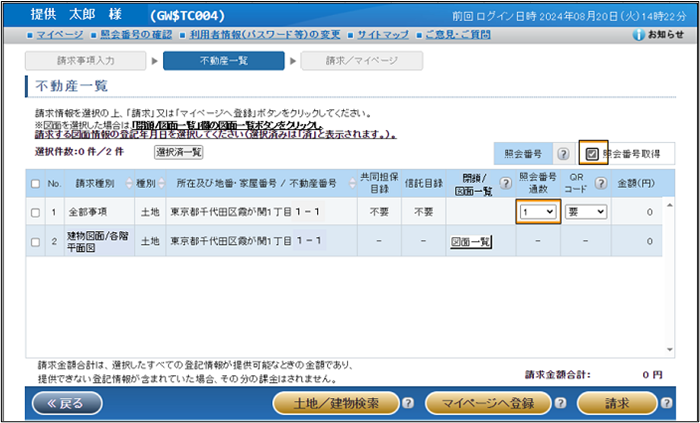The image size is (700, 423).
Task: Click help icon next to 請求 button
Action: coord(666,403)
